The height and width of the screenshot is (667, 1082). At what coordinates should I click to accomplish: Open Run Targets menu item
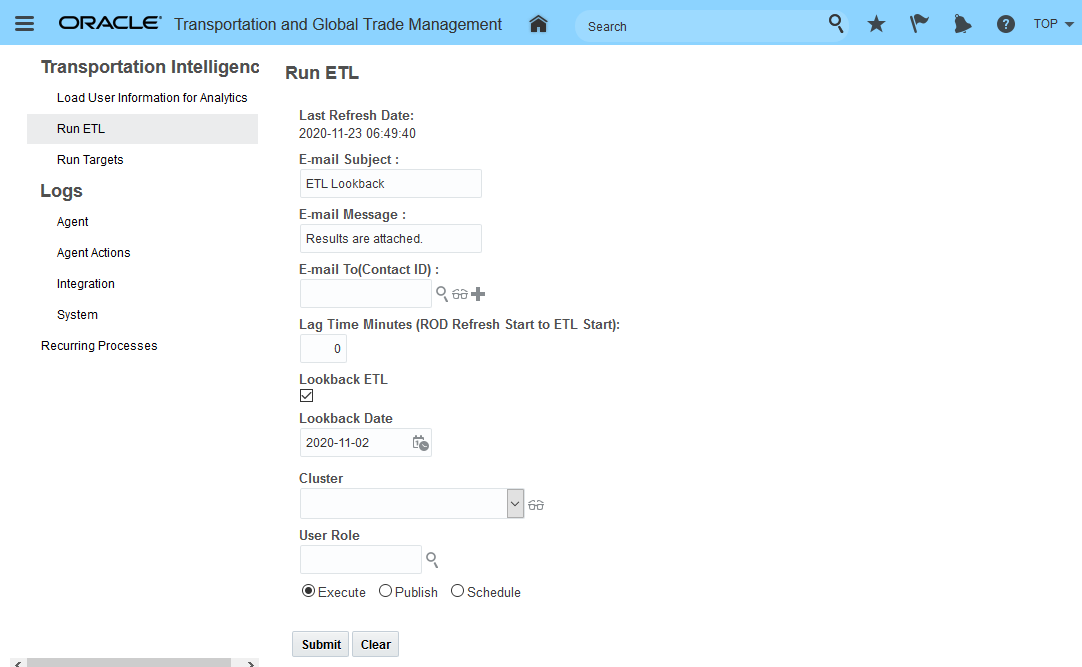coord(90,159)
